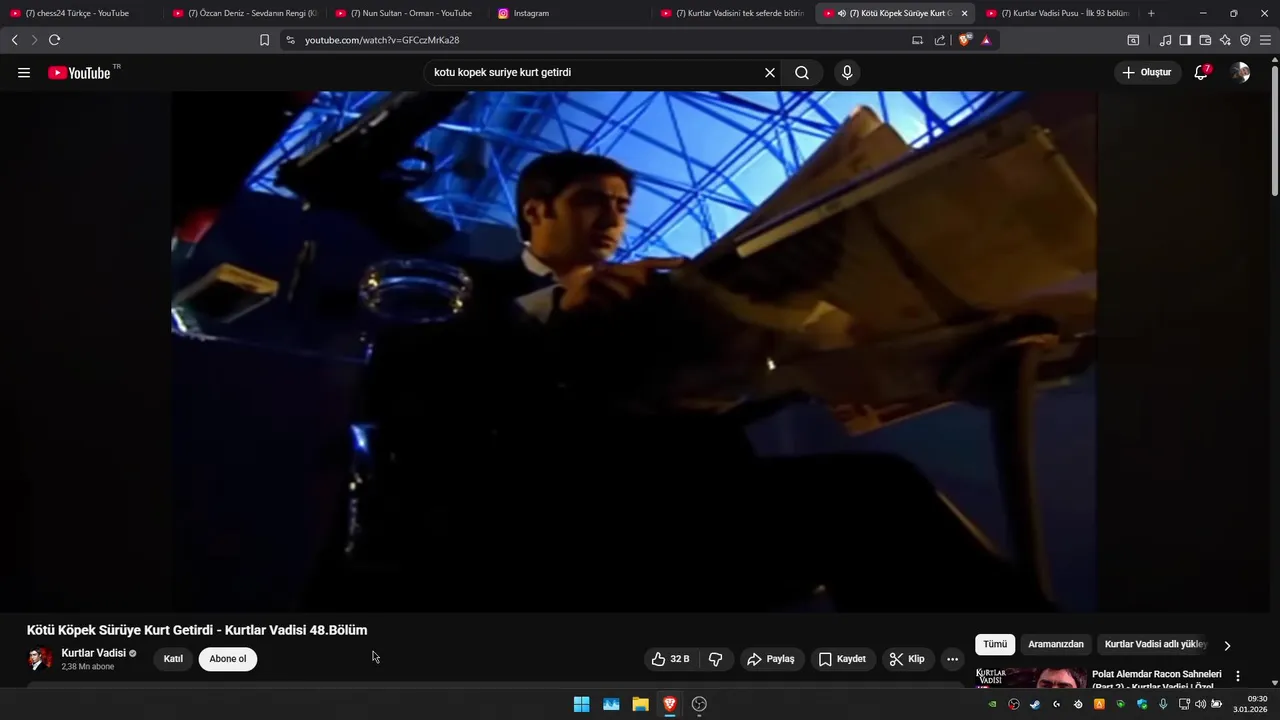Like the video with thumbs up
This screenshot has height=720, width=1280.
[x=670, y=659]
